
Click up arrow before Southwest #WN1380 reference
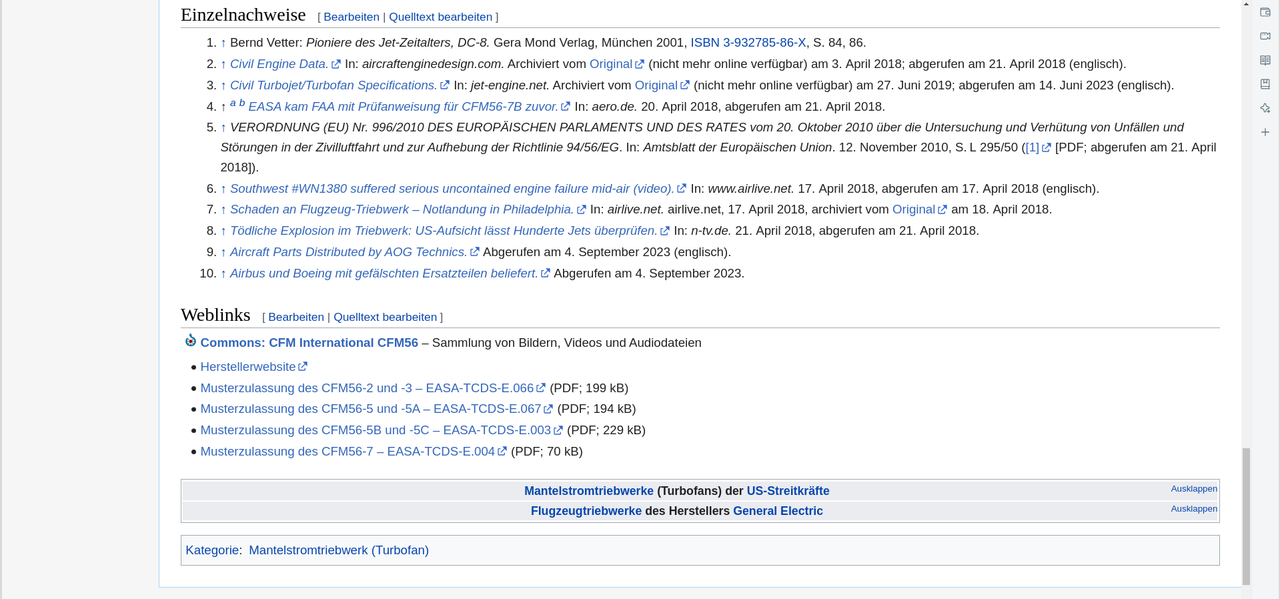click(x=223, y=189)
